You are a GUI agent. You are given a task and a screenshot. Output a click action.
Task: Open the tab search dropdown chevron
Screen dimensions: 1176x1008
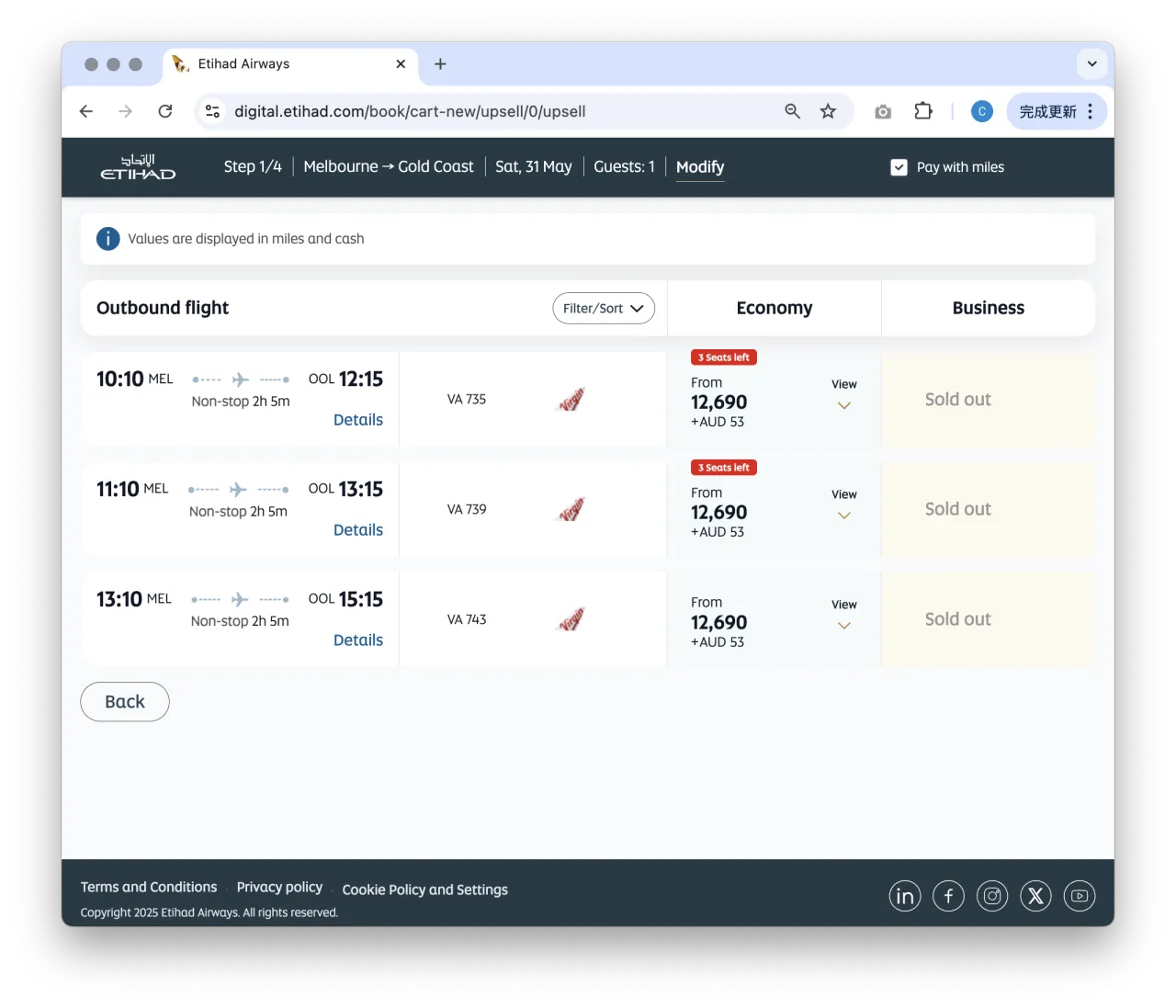click(x=1091, y=63)
